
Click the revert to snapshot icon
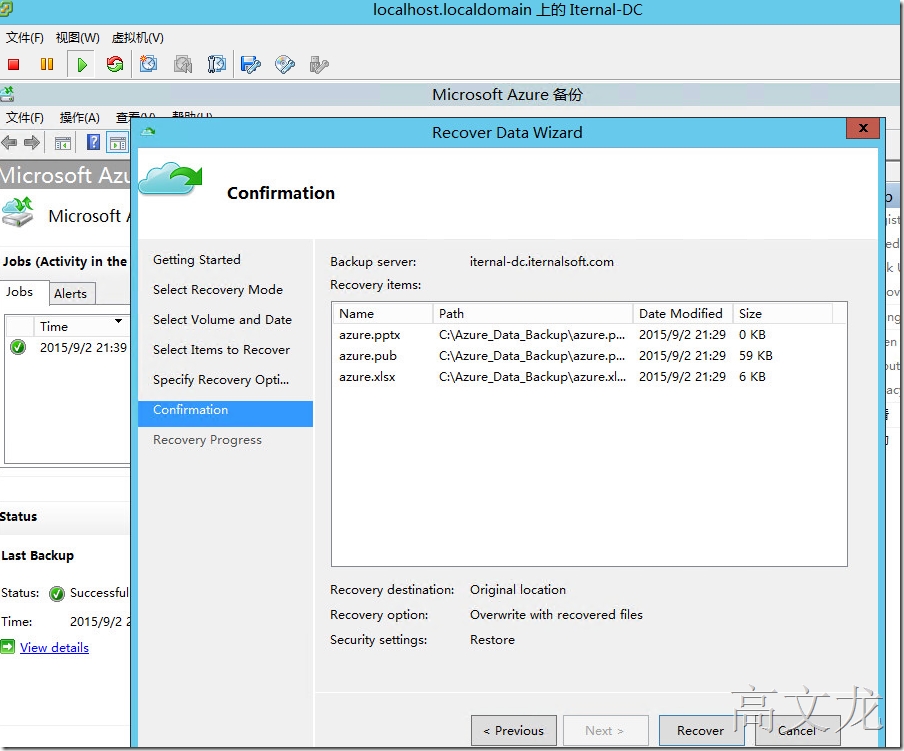[x=183, y=64]
